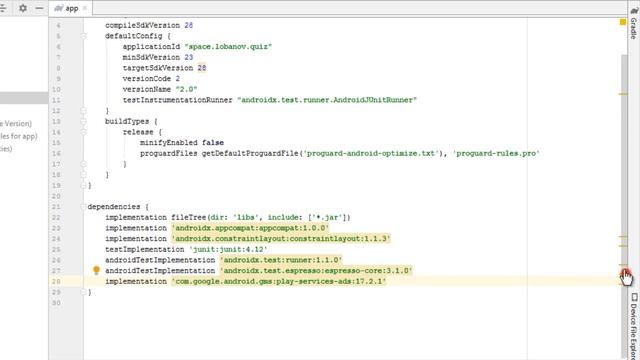Screen dimensions: 640x360
Task: Click fold end marker on line 12
Action: point(83,111)
